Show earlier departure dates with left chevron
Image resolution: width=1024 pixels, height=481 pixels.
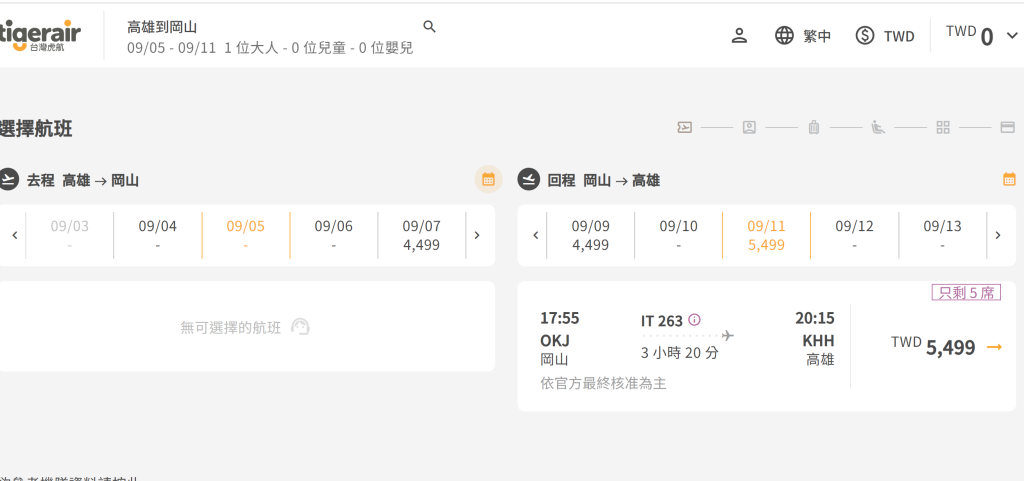(15, 236)
